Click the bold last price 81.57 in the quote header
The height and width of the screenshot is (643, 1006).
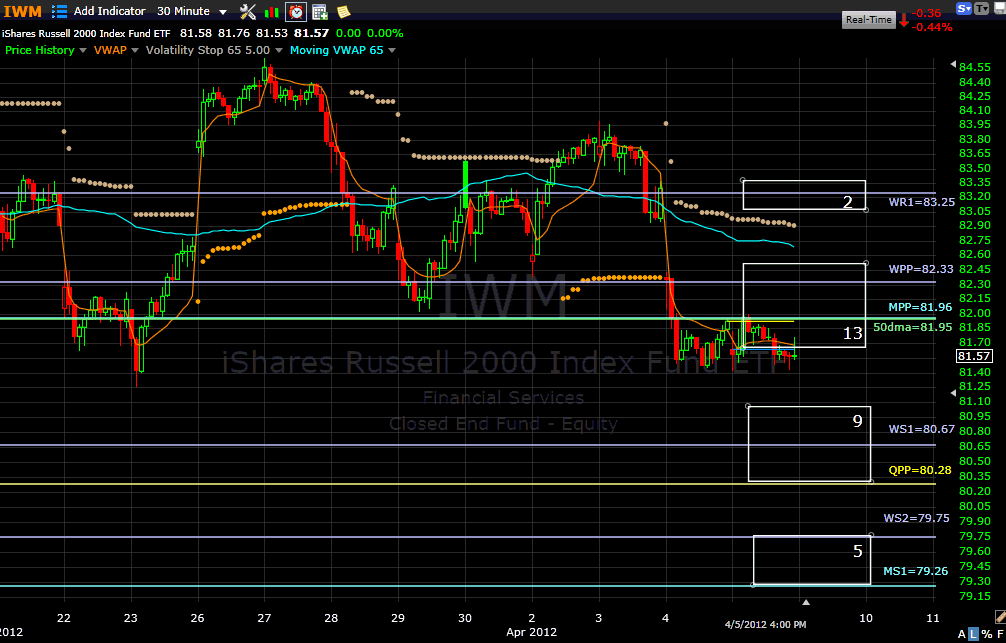pos(311,33)
